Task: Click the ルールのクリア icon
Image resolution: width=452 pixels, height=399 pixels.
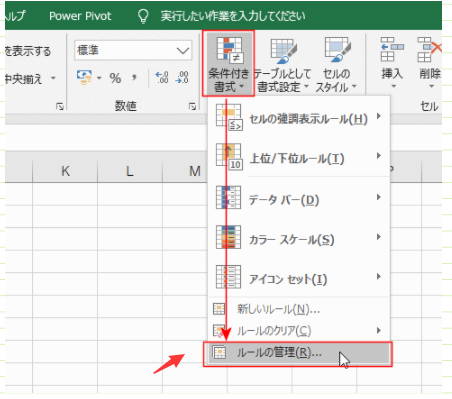Action: [219, 330]
